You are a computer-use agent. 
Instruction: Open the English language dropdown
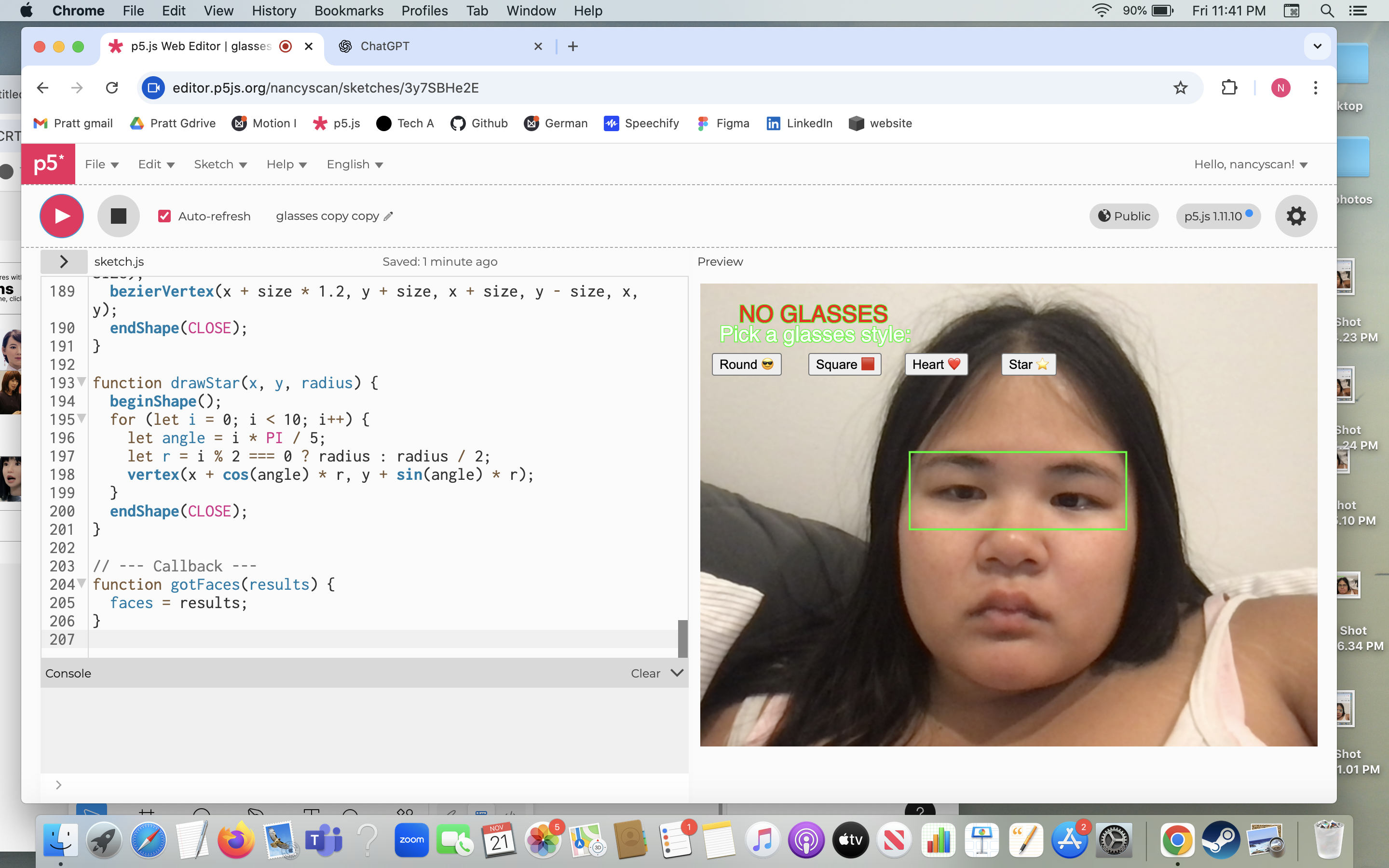tap(354, 165)
